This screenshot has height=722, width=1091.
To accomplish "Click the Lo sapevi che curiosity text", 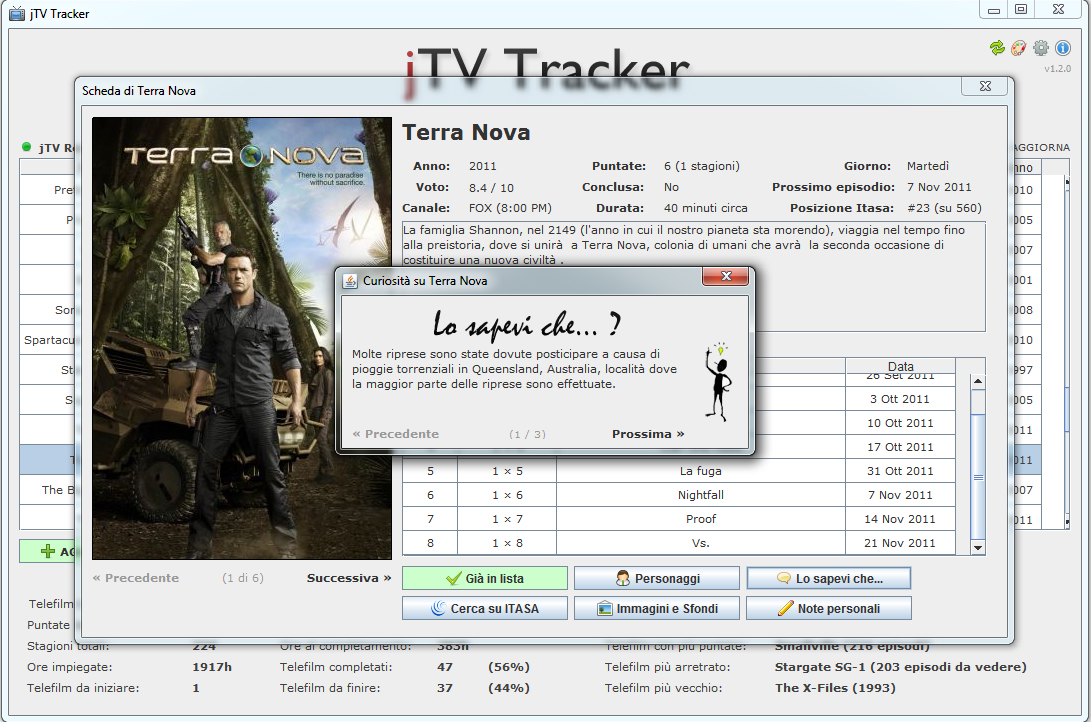I will coord(514,369).
